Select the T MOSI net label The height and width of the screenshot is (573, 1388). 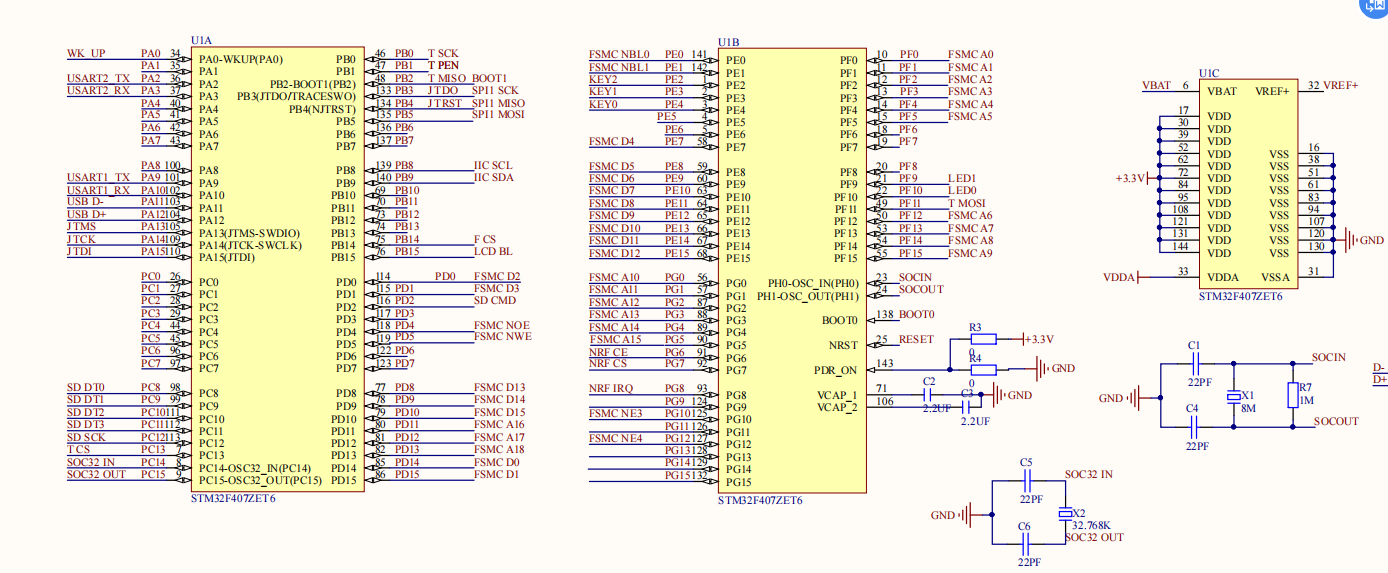[x=967, y=203]
